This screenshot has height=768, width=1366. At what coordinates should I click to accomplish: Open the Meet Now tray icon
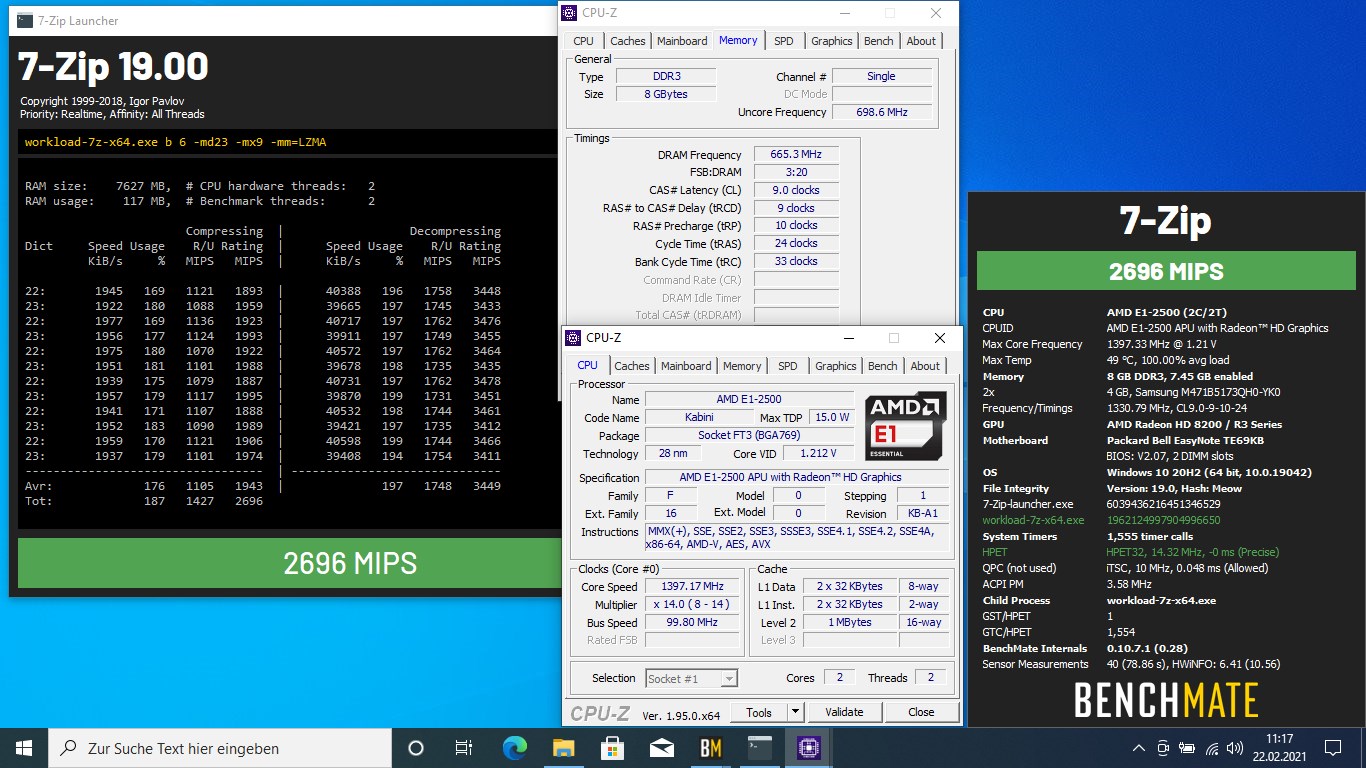(1163, 748)
